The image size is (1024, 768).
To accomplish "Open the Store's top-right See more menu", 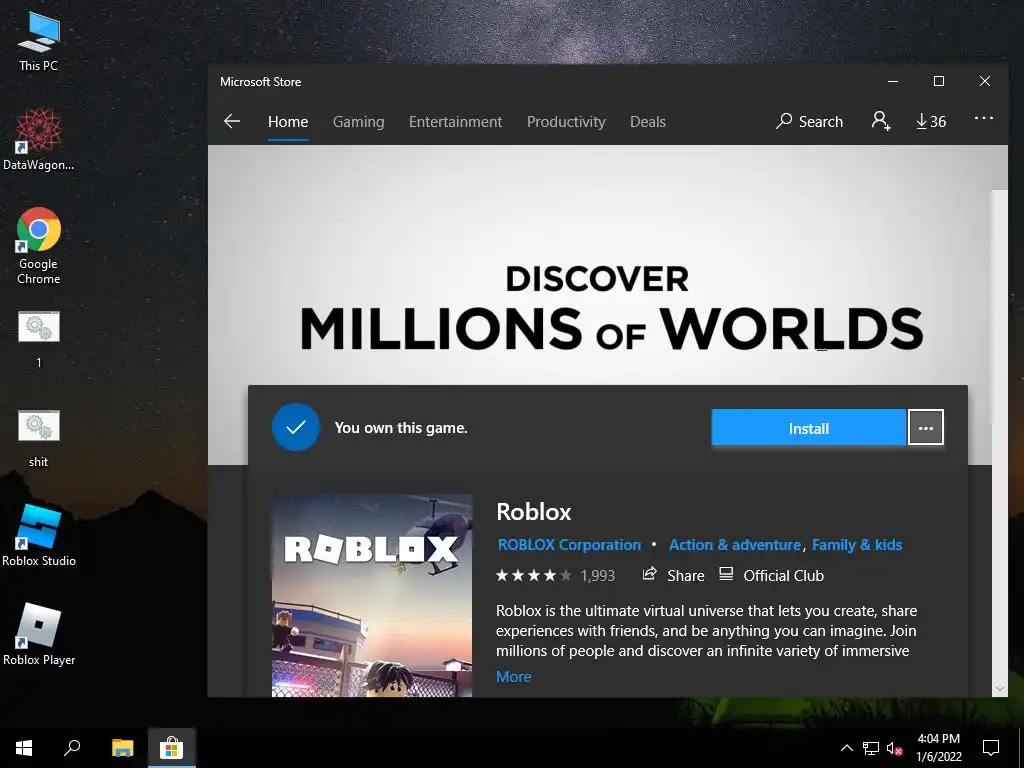I will pos(984,118).
